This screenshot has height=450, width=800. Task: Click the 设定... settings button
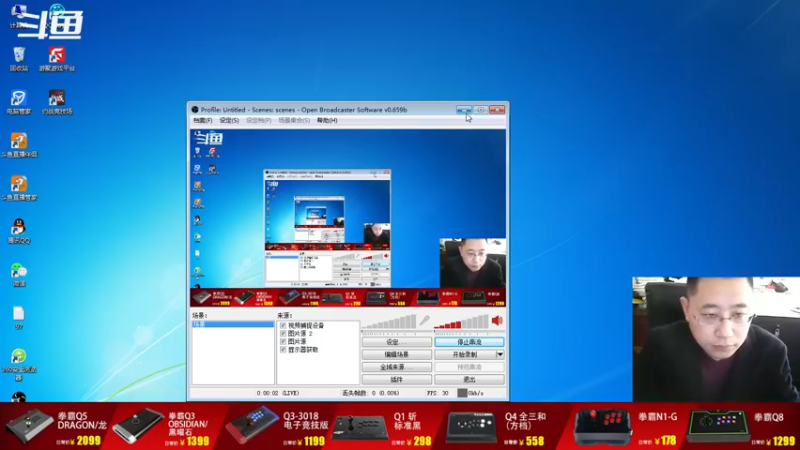(x=396, y=342)
